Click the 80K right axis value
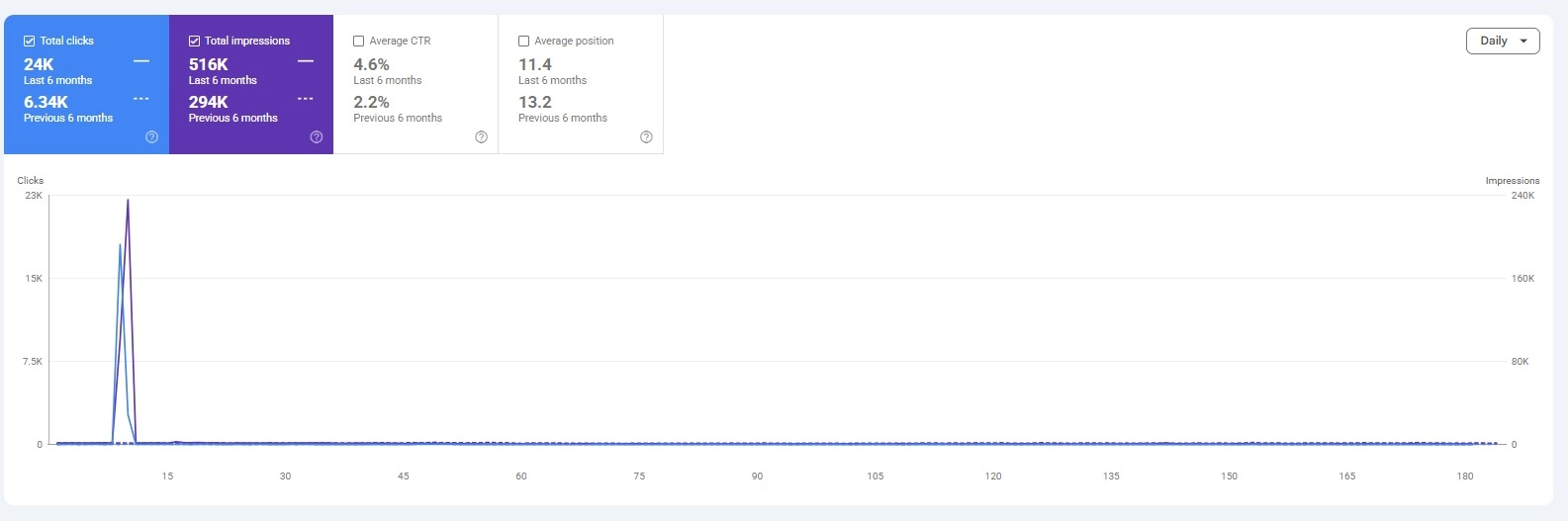This screenshot has width=1568, height=521. pyautogui.click(x=1520, y=362)
